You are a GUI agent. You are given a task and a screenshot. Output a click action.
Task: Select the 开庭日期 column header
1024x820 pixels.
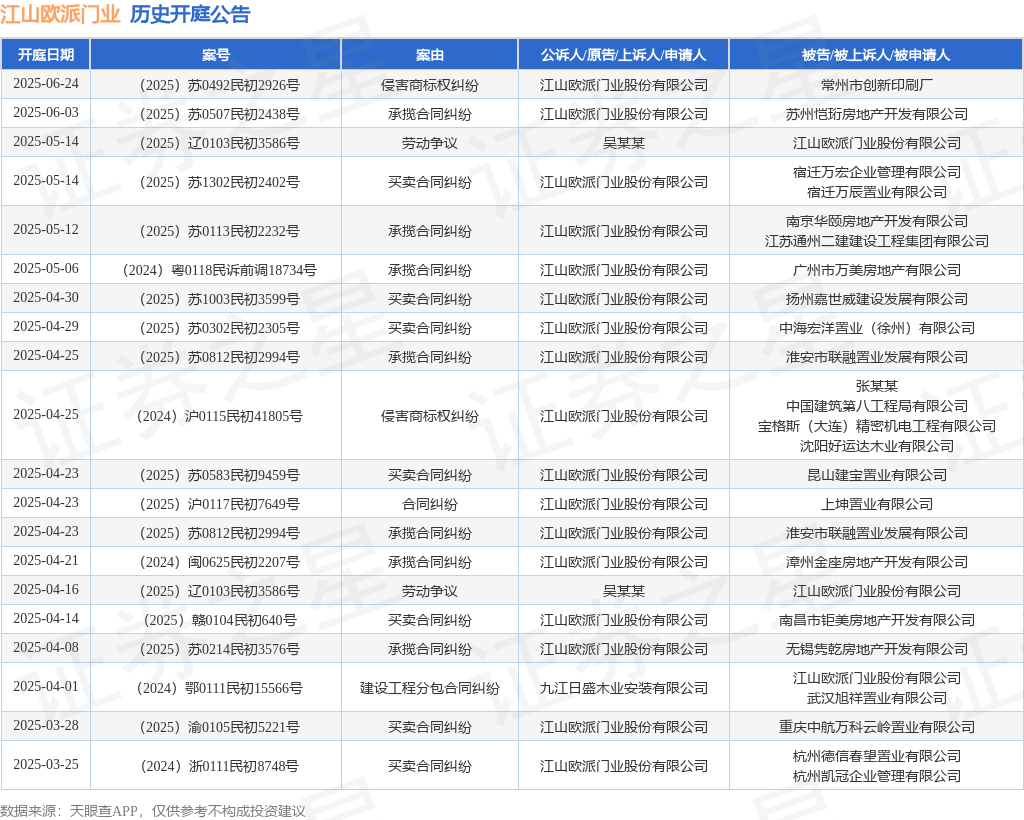pyautogui.click(x=46, y=55)
